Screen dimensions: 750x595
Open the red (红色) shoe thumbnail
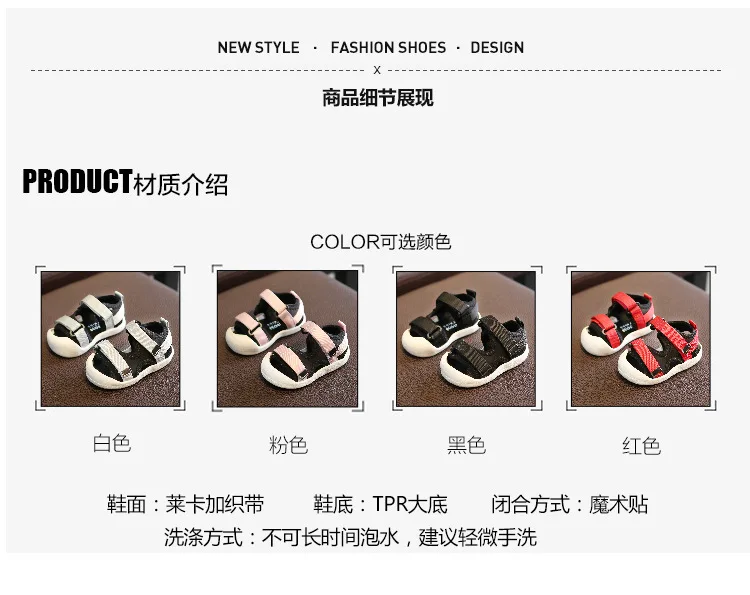[x=641, y=339]
